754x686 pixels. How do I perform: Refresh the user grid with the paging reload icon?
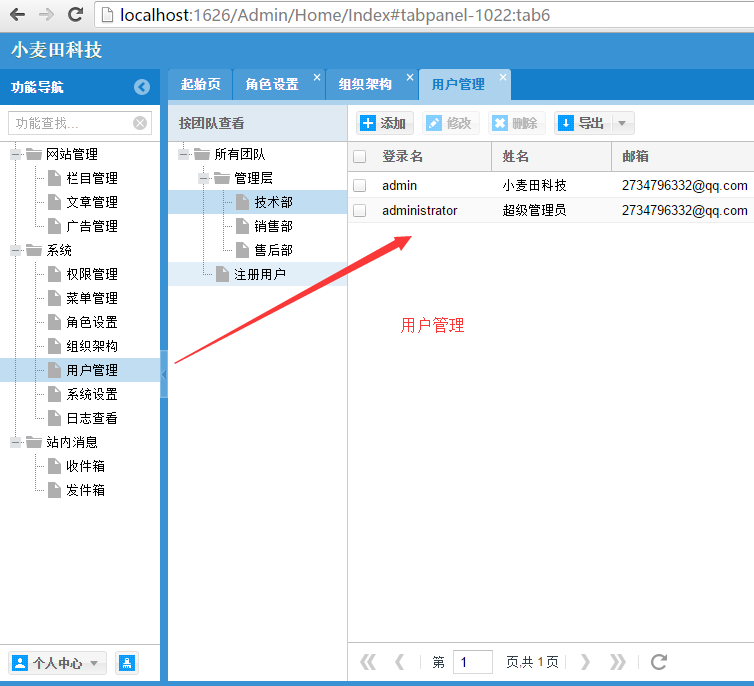pyautogui.click(x=659, y=662)
